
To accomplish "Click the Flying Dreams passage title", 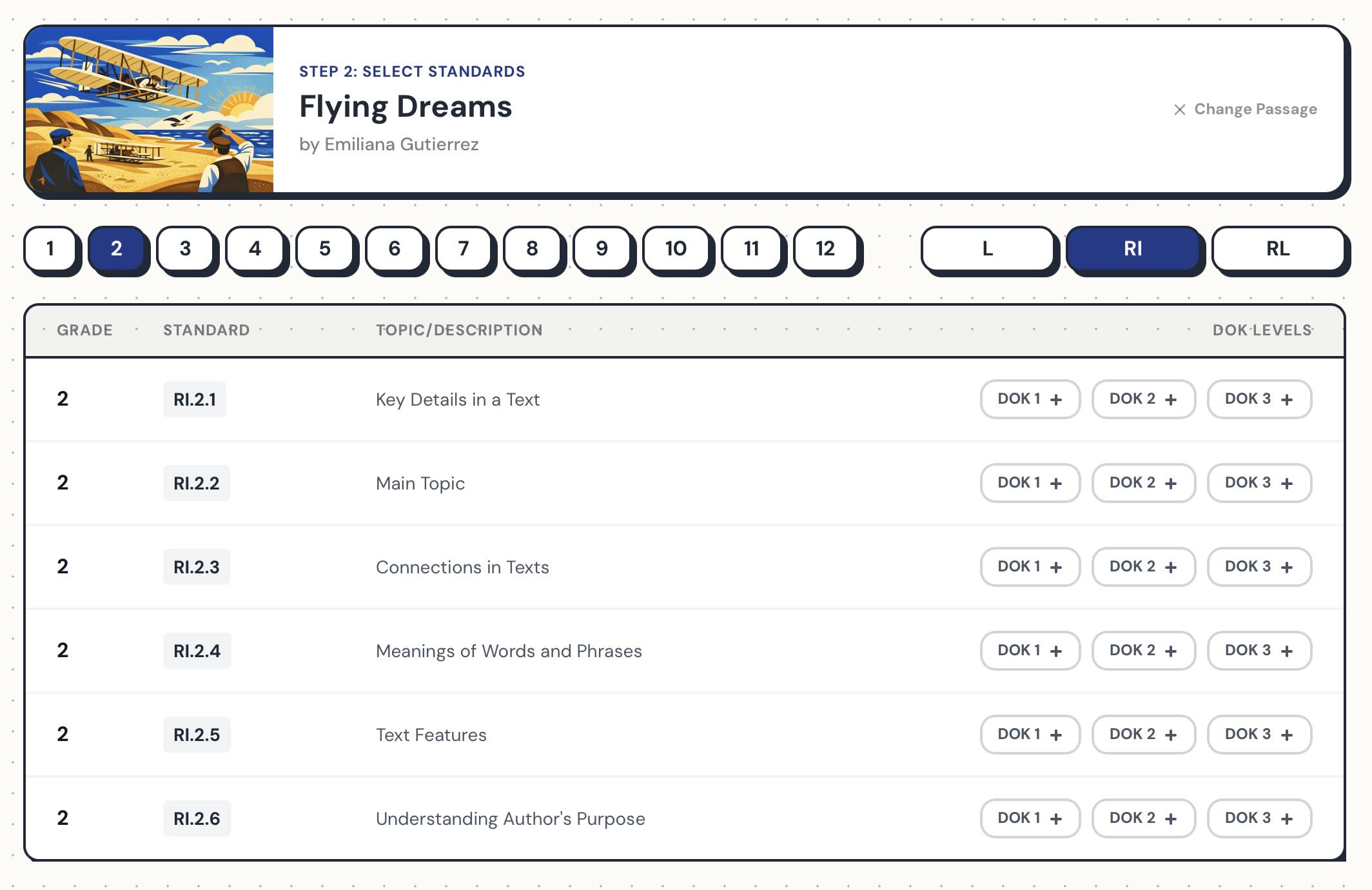I will coord(406,107).
